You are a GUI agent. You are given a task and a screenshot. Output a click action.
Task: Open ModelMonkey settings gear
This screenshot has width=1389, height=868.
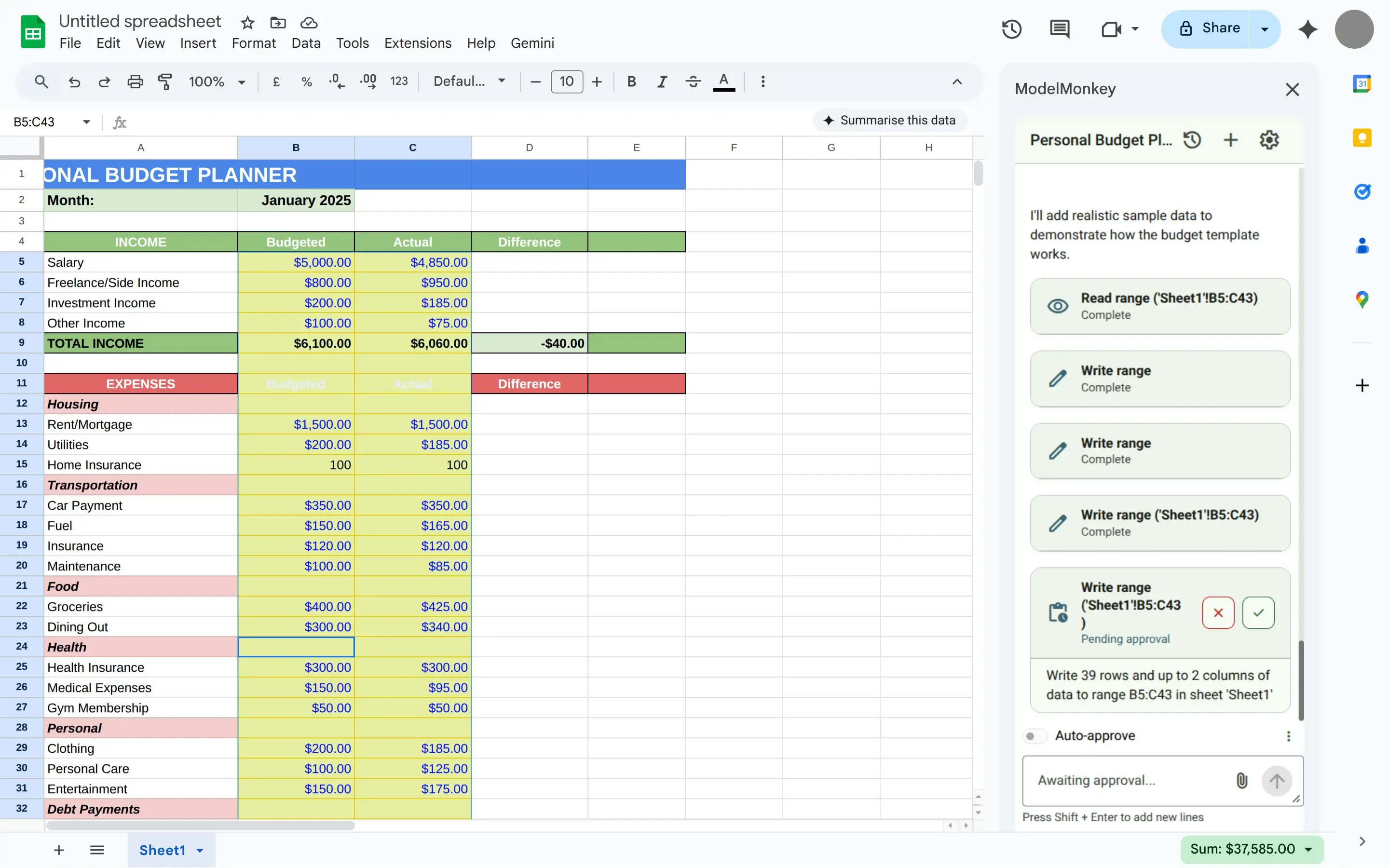point(1268,140)
